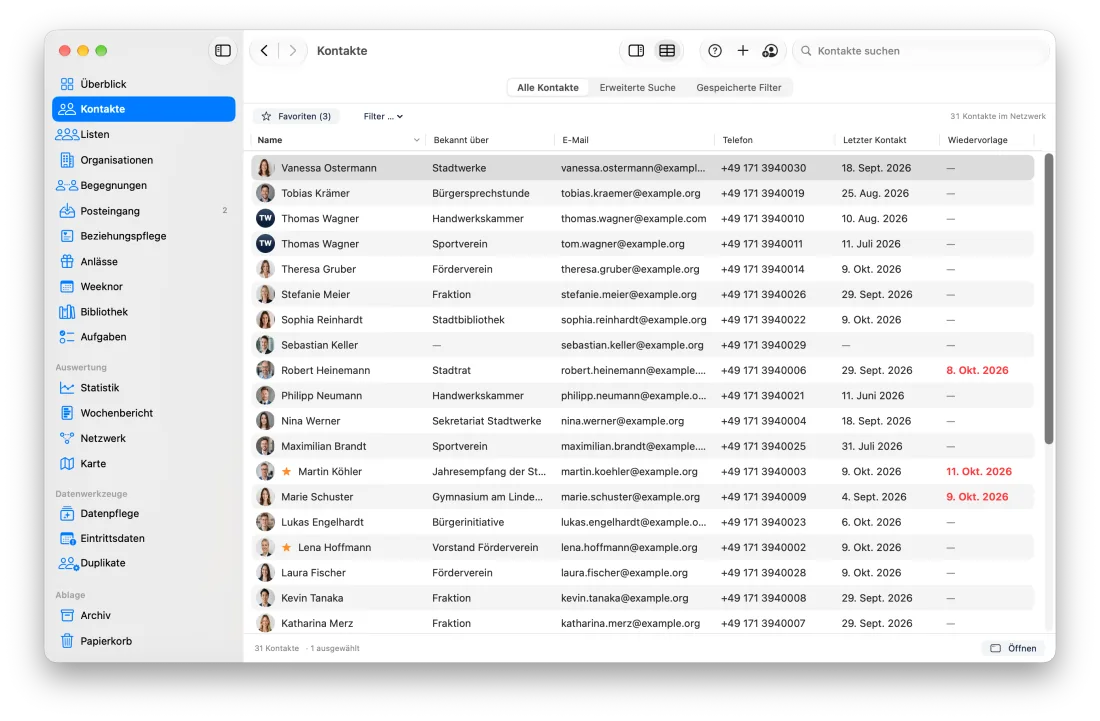This screenshot has width=1100, height=721.
Task: Open Beziehungspflege in the sidebar
Action: pyautogui.click(x=144, y=236)
